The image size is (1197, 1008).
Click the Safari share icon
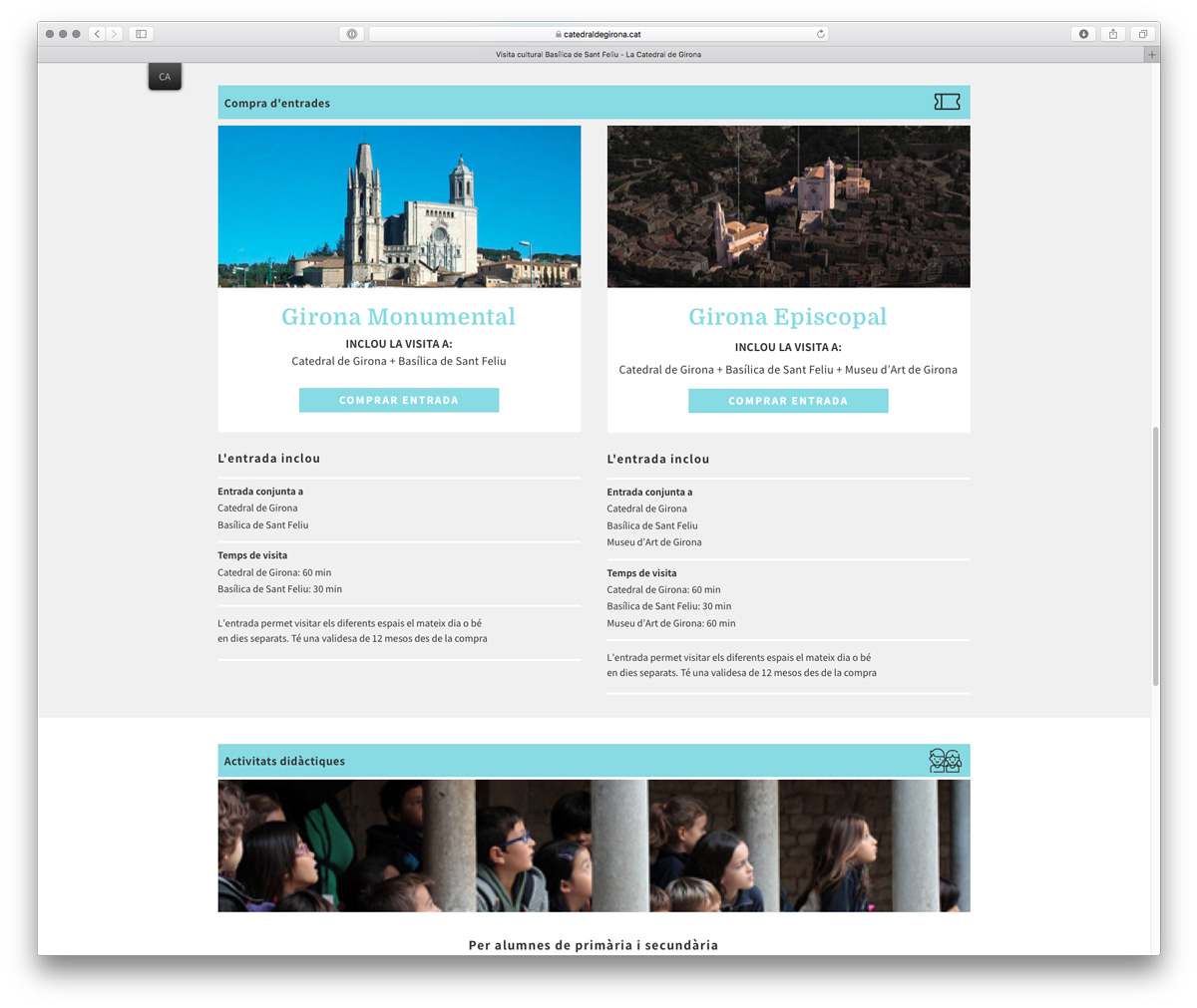(1113, 34)
